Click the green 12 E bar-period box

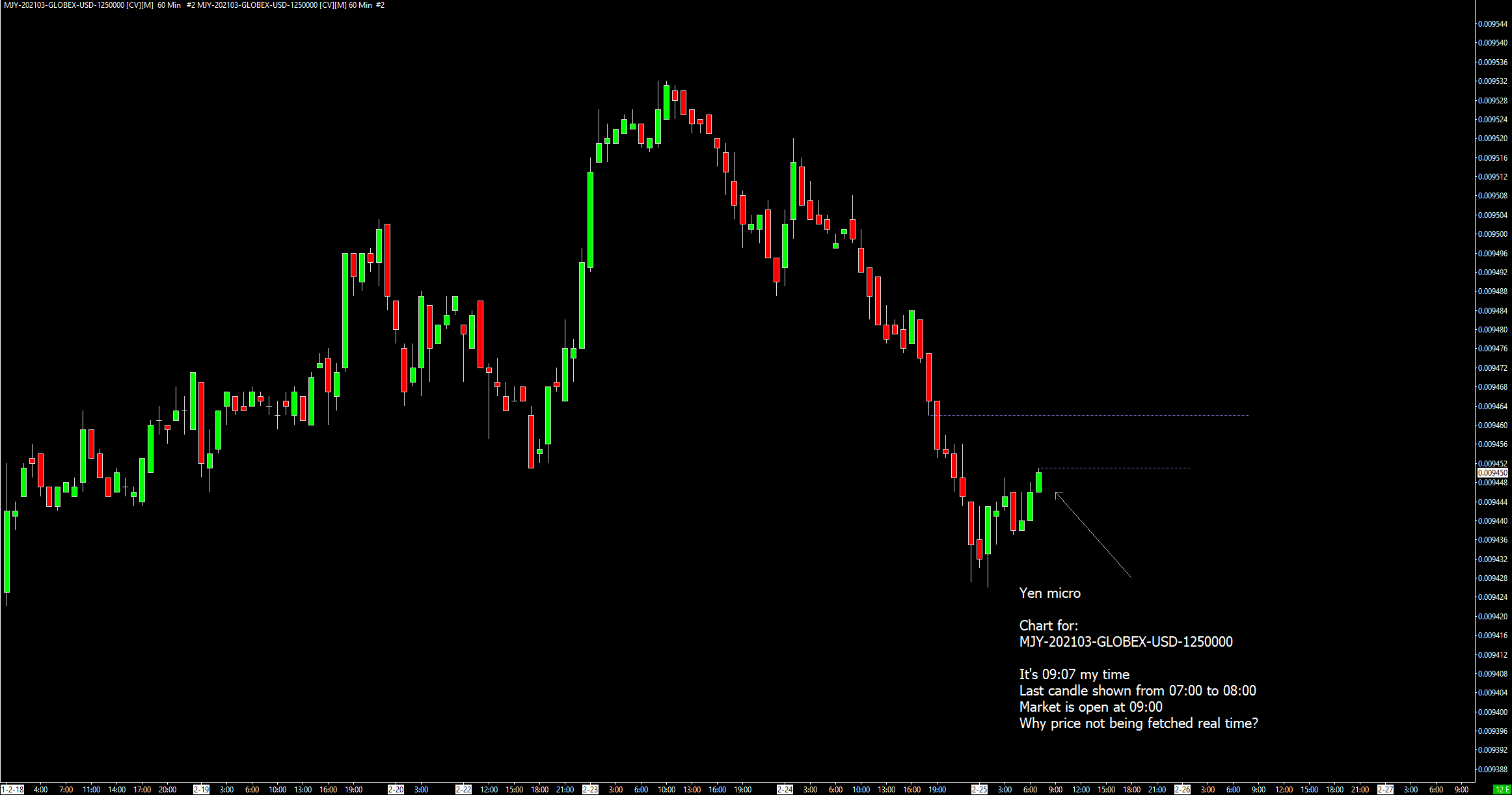[1502, 790]
